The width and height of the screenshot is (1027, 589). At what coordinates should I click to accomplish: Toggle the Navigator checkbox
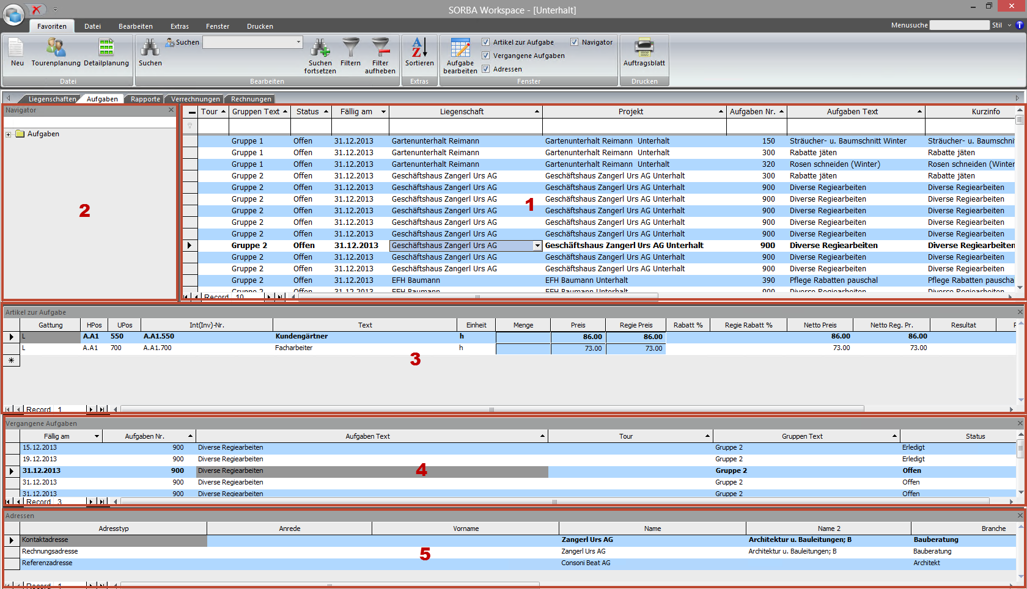(574, 42)
